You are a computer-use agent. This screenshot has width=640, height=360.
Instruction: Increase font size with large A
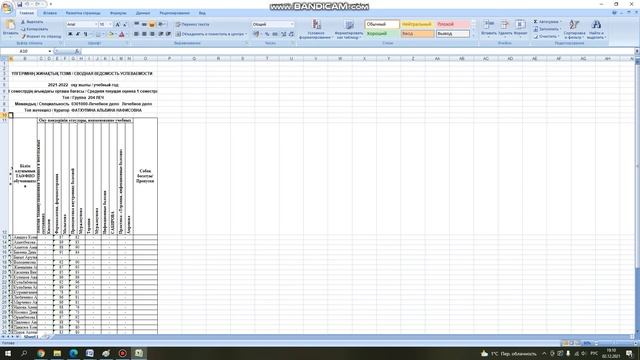tap(118, 24)
